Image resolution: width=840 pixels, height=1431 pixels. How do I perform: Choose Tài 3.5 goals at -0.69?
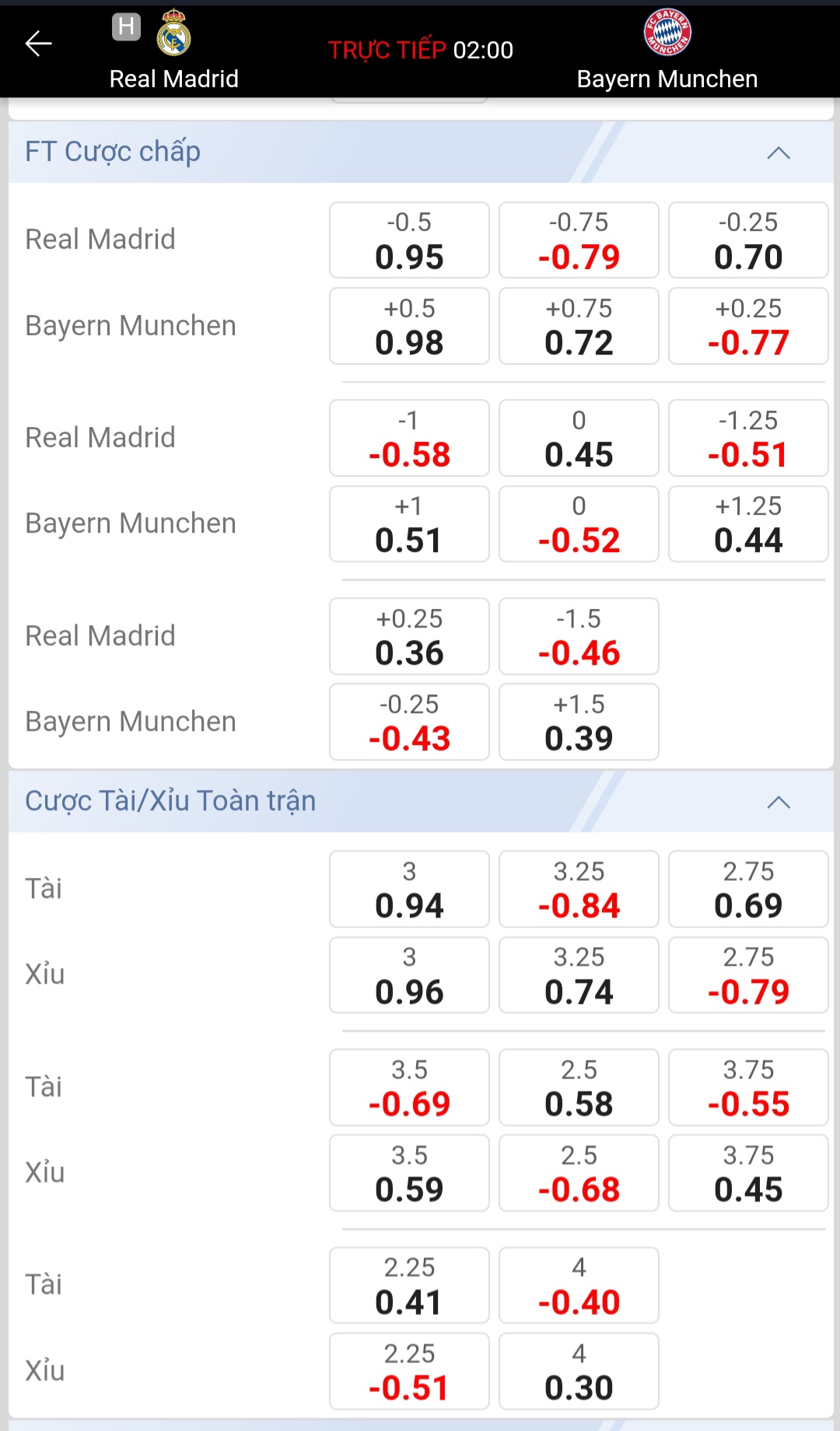pyautogui.click(x=409, y=1088)
